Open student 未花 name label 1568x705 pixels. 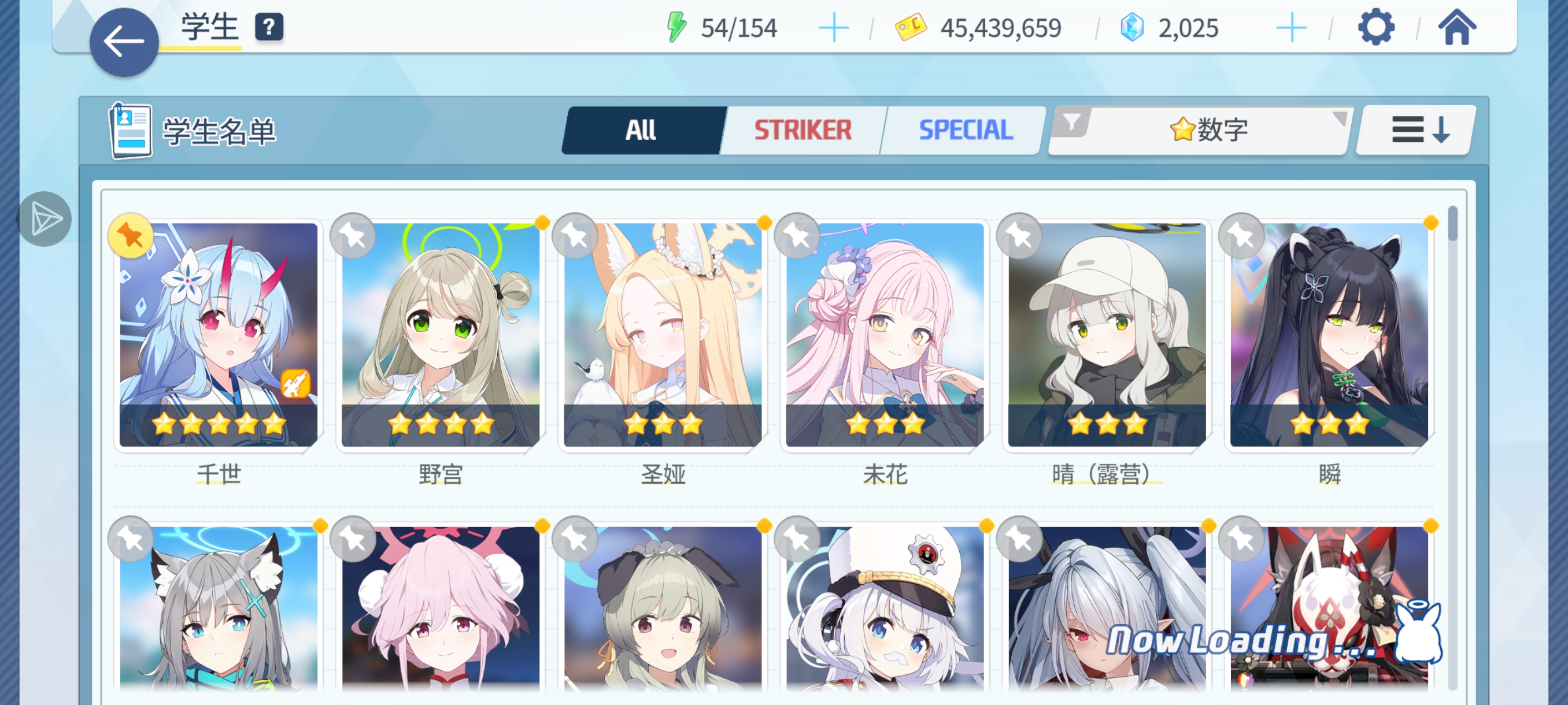pos(885,474)
